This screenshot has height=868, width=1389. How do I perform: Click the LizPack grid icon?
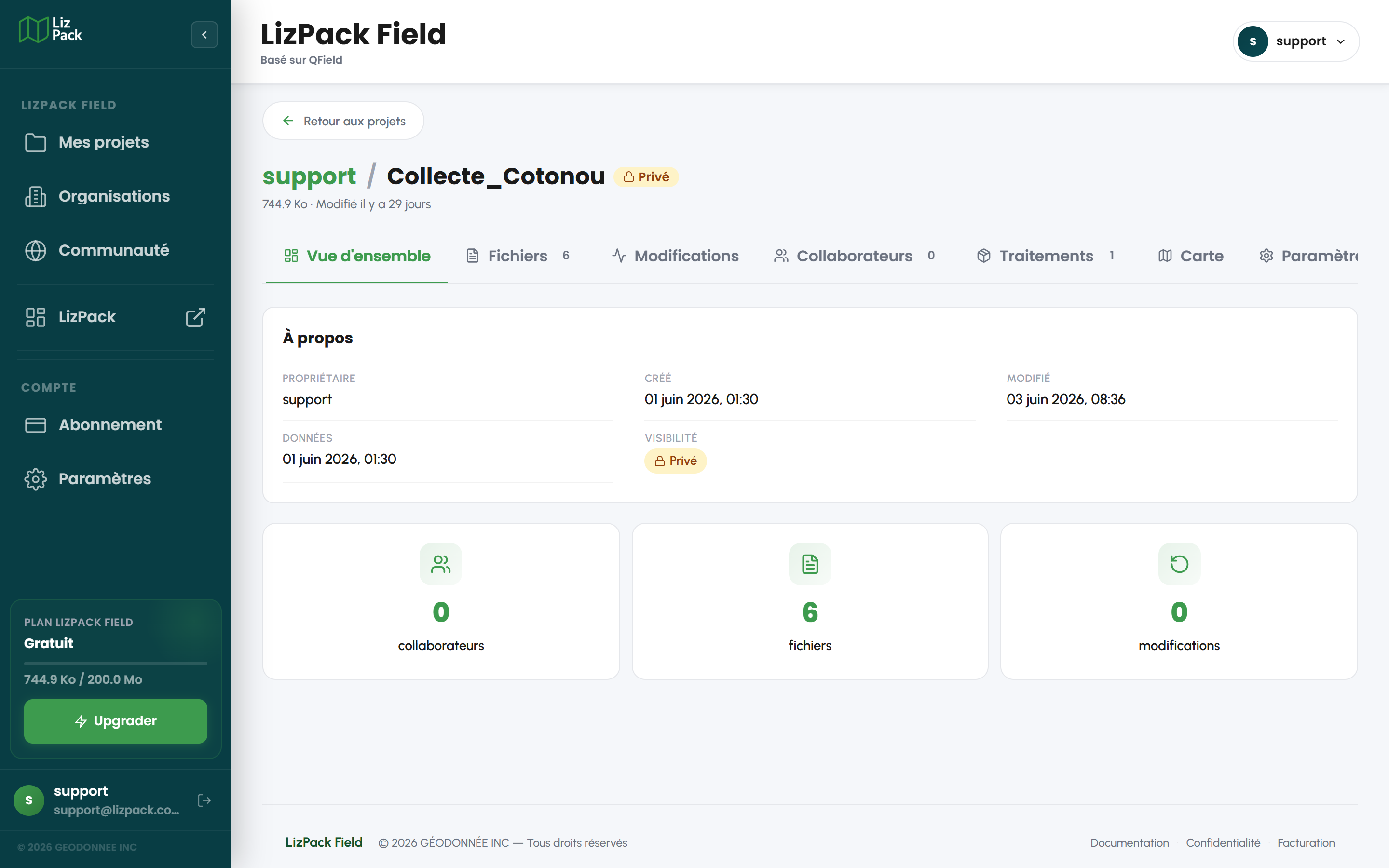pyautogui.click(x=36, y=317)
